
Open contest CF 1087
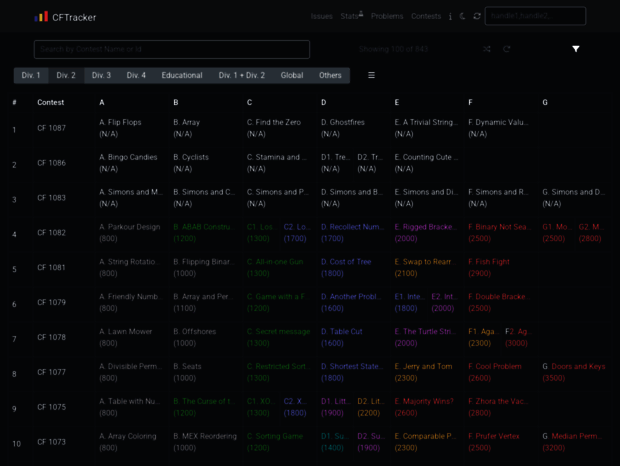click(x=51, y=128)
